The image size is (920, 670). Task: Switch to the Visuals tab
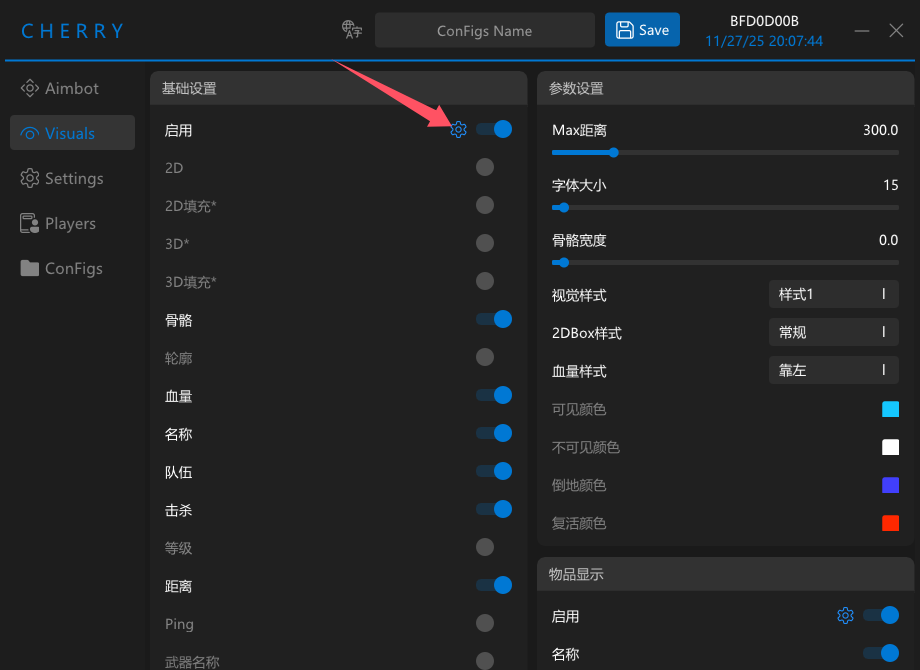[72, 133]
